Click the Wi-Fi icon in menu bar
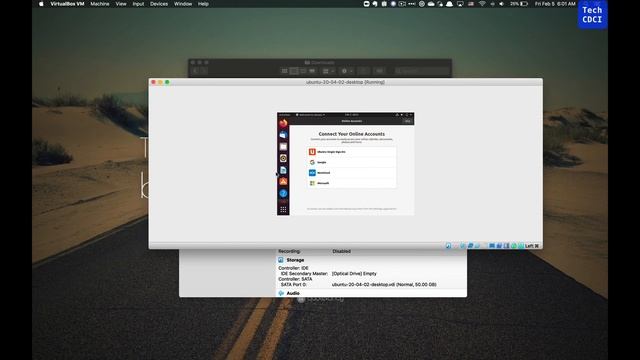 point(482,4)
